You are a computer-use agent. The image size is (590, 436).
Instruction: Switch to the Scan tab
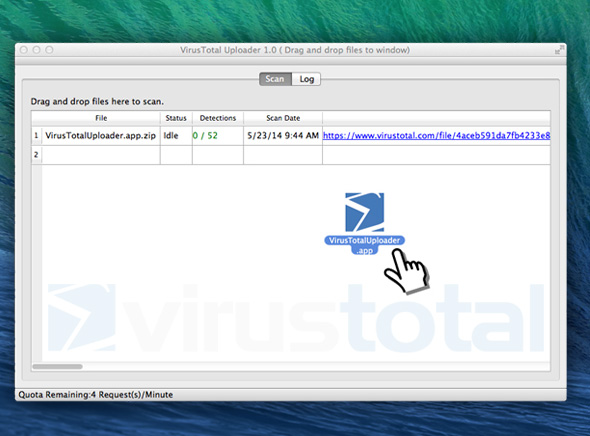(x=275, y=79)
